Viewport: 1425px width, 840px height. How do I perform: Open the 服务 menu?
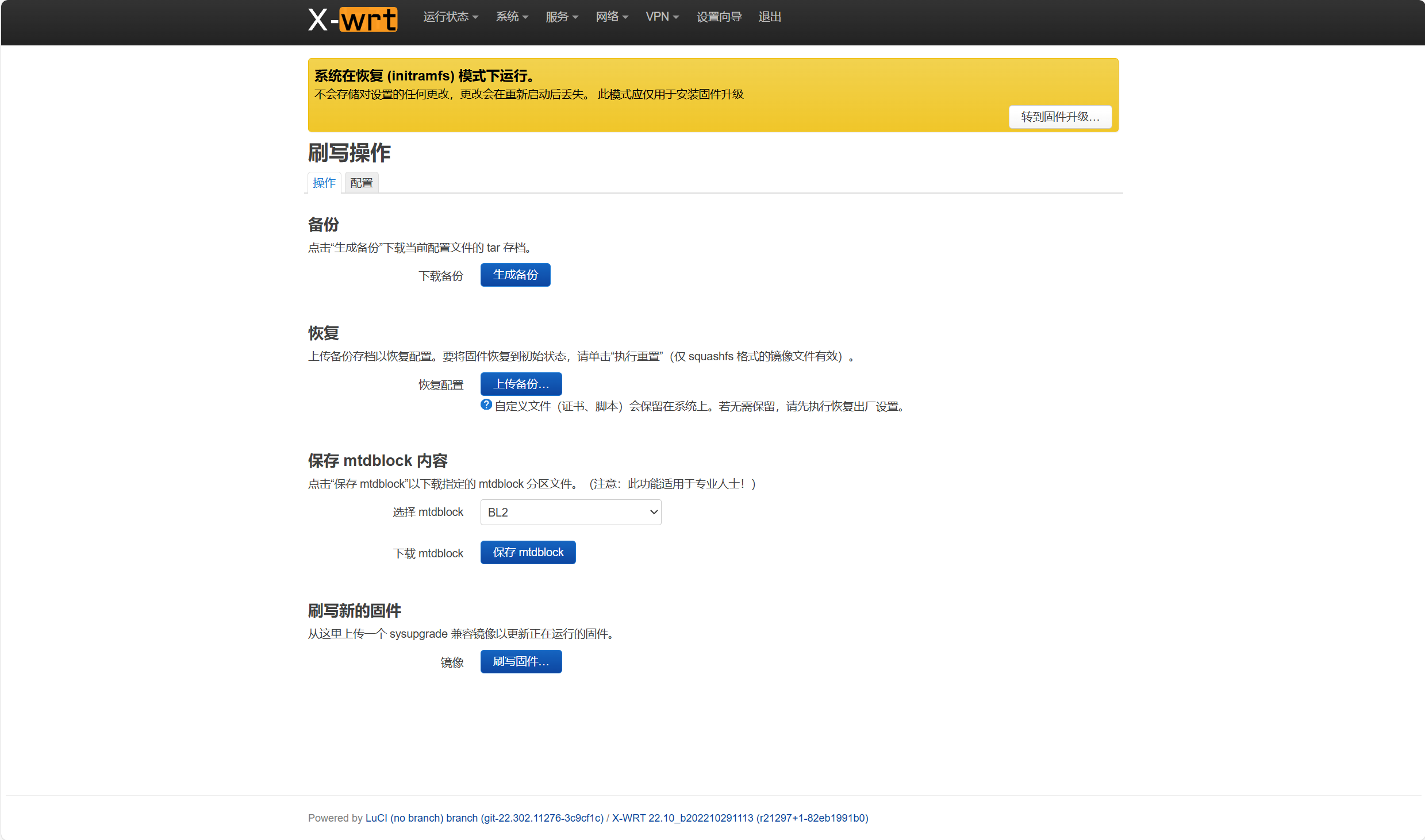click(561, 17)
